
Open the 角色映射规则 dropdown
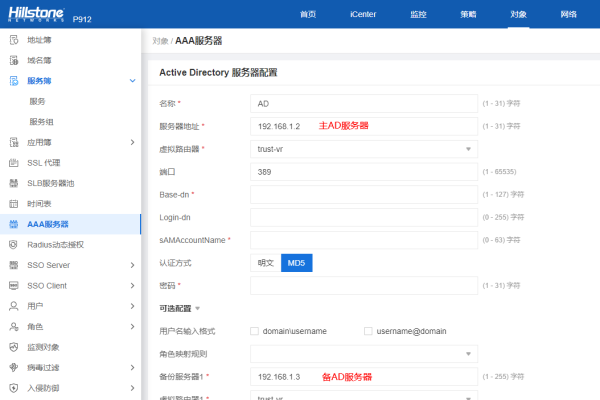click(x=364, y=354)
